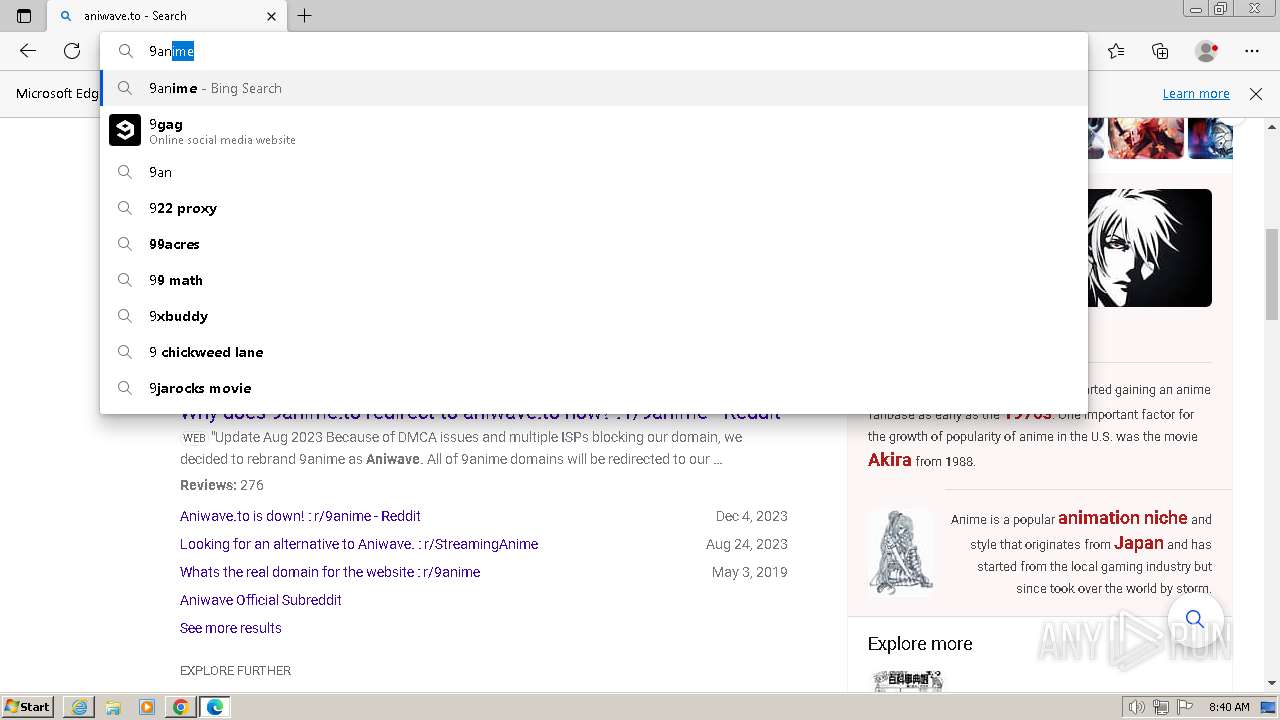Select the aniwave.to - Search tab
Viewport: 1280px width, 720px height.
[168, 16]
